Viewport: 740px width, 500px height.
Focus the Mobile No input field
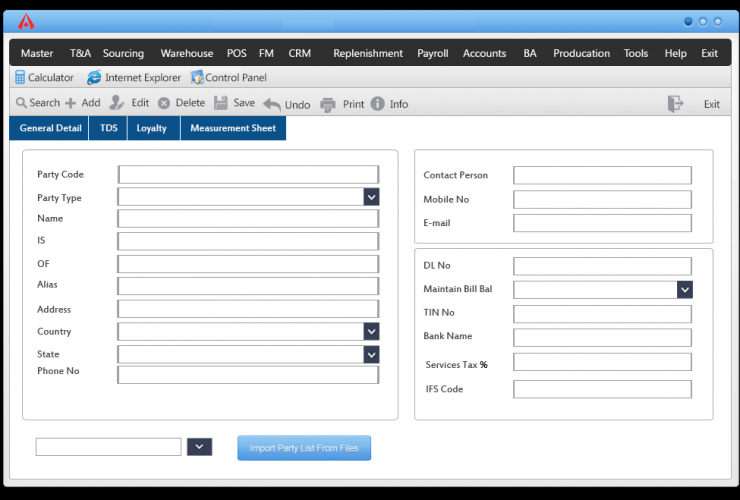tap(603, 199)
